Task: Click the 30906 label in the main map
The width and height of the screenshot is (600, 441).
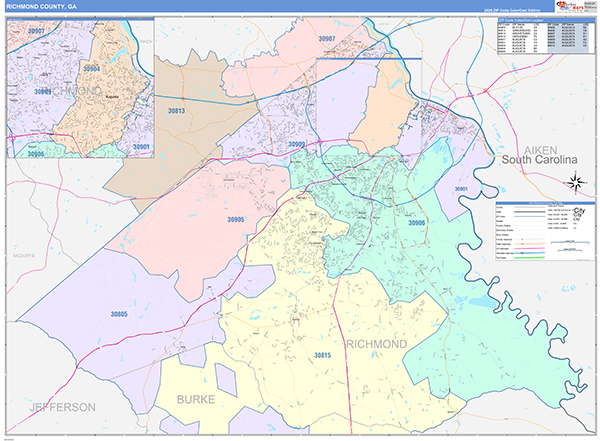Action: [x=417, y=223]
